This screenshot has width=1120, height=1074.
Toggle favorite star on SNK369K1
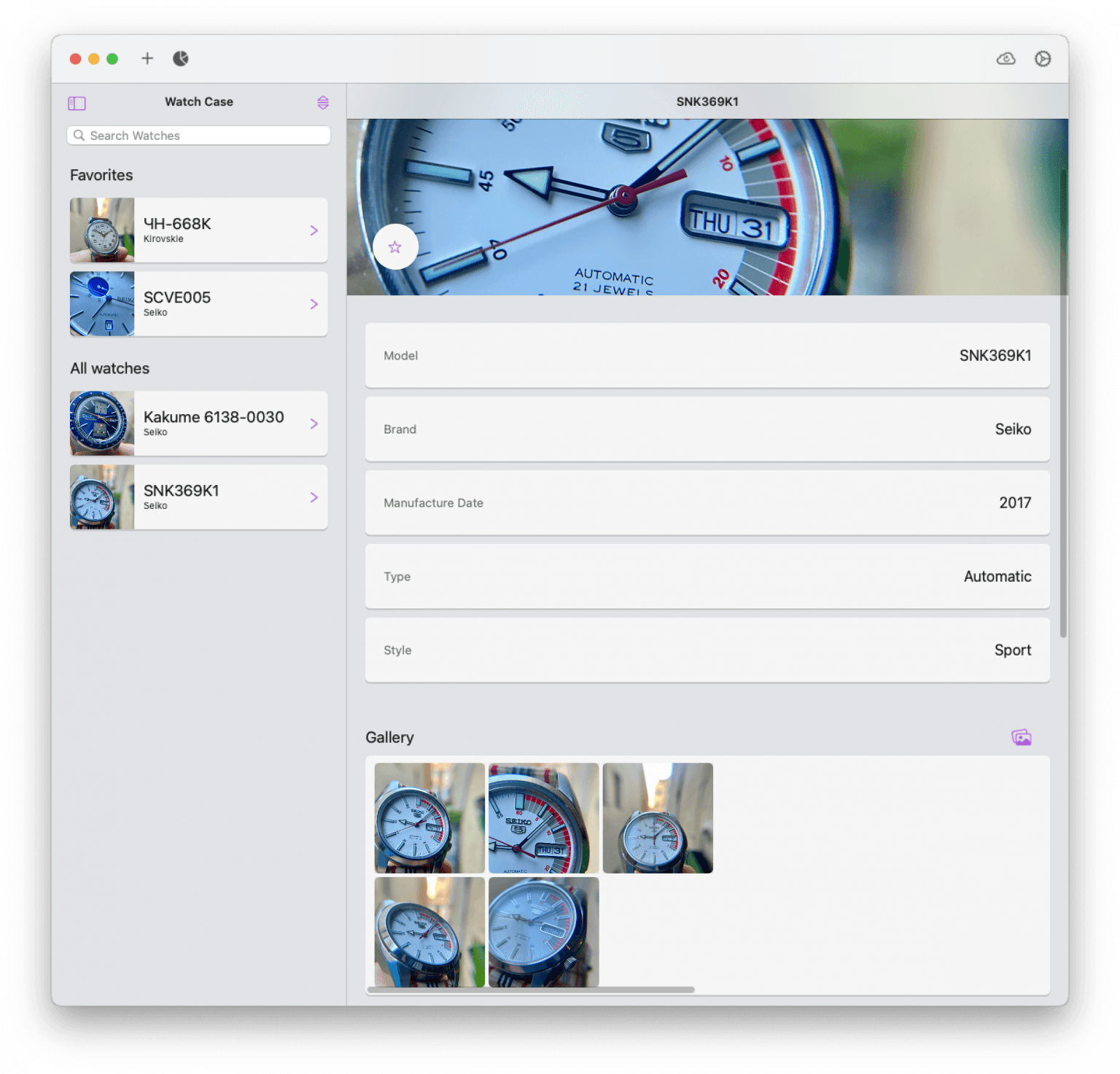click(395, 247)
